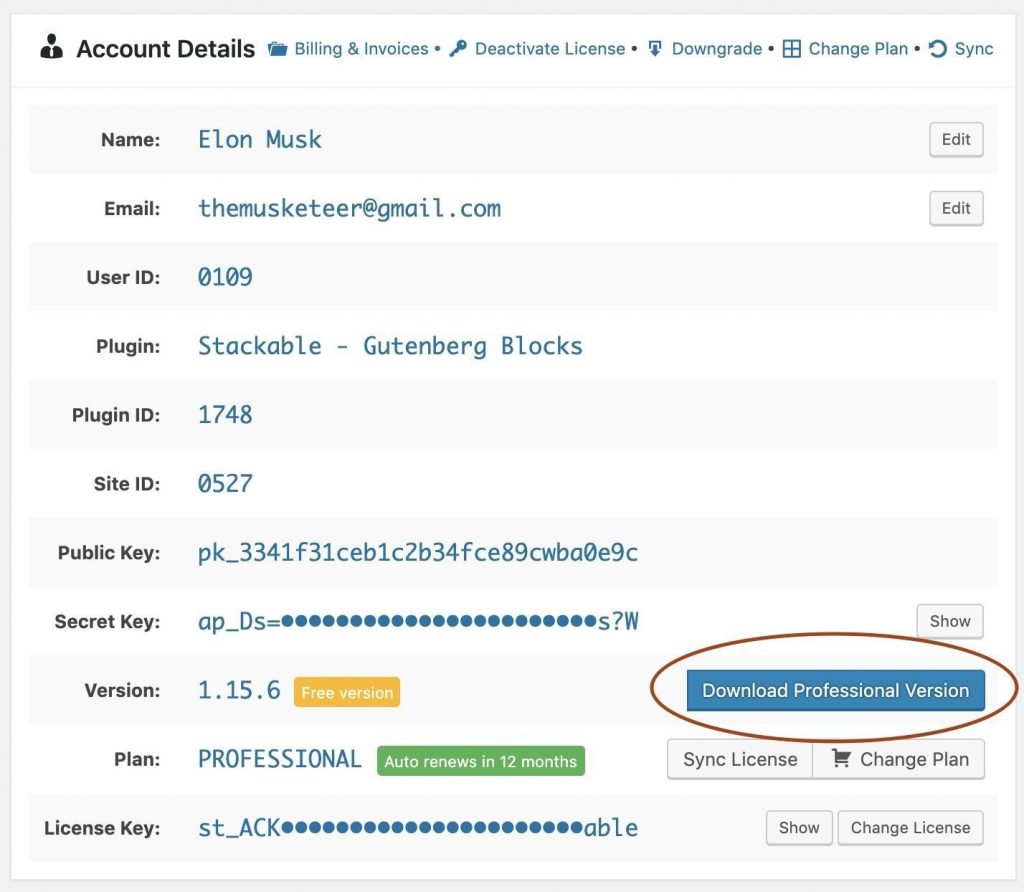1024x892 pixels.
Task: Select version number 1.15.6
Action: 239,690
